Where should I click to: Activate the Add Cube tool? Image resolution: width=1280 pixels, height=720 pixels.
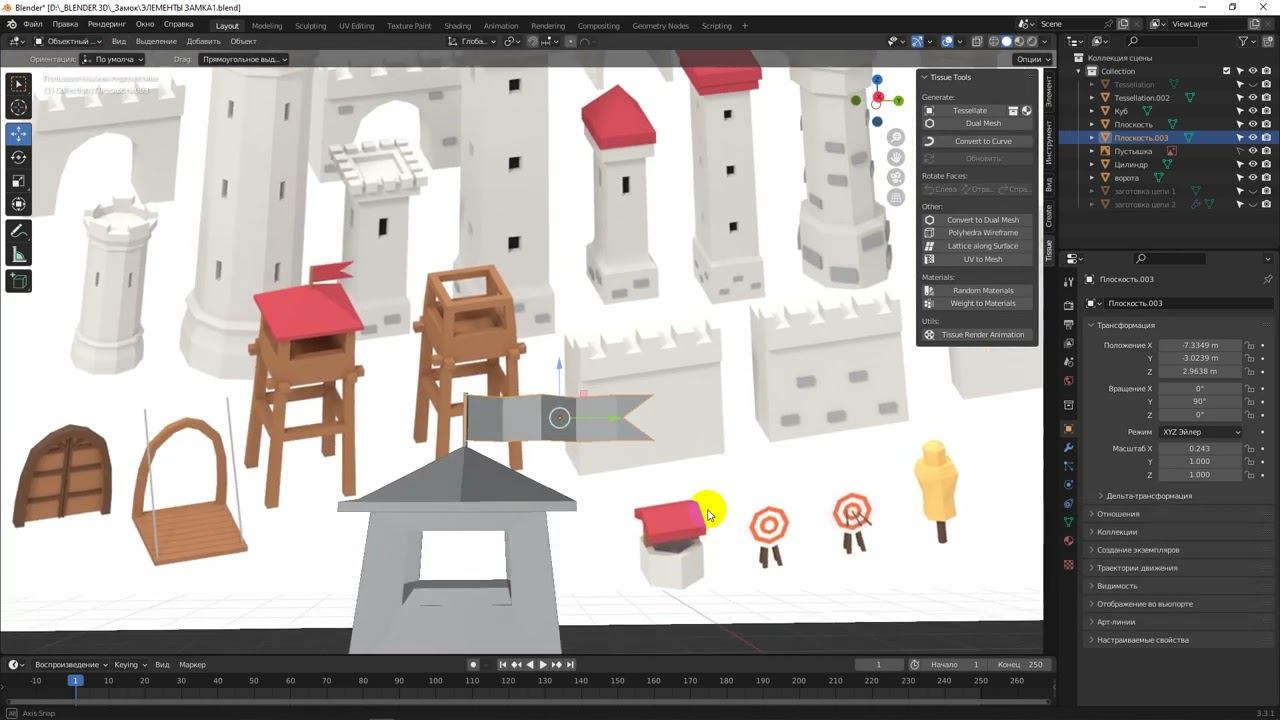coord(19,281)
